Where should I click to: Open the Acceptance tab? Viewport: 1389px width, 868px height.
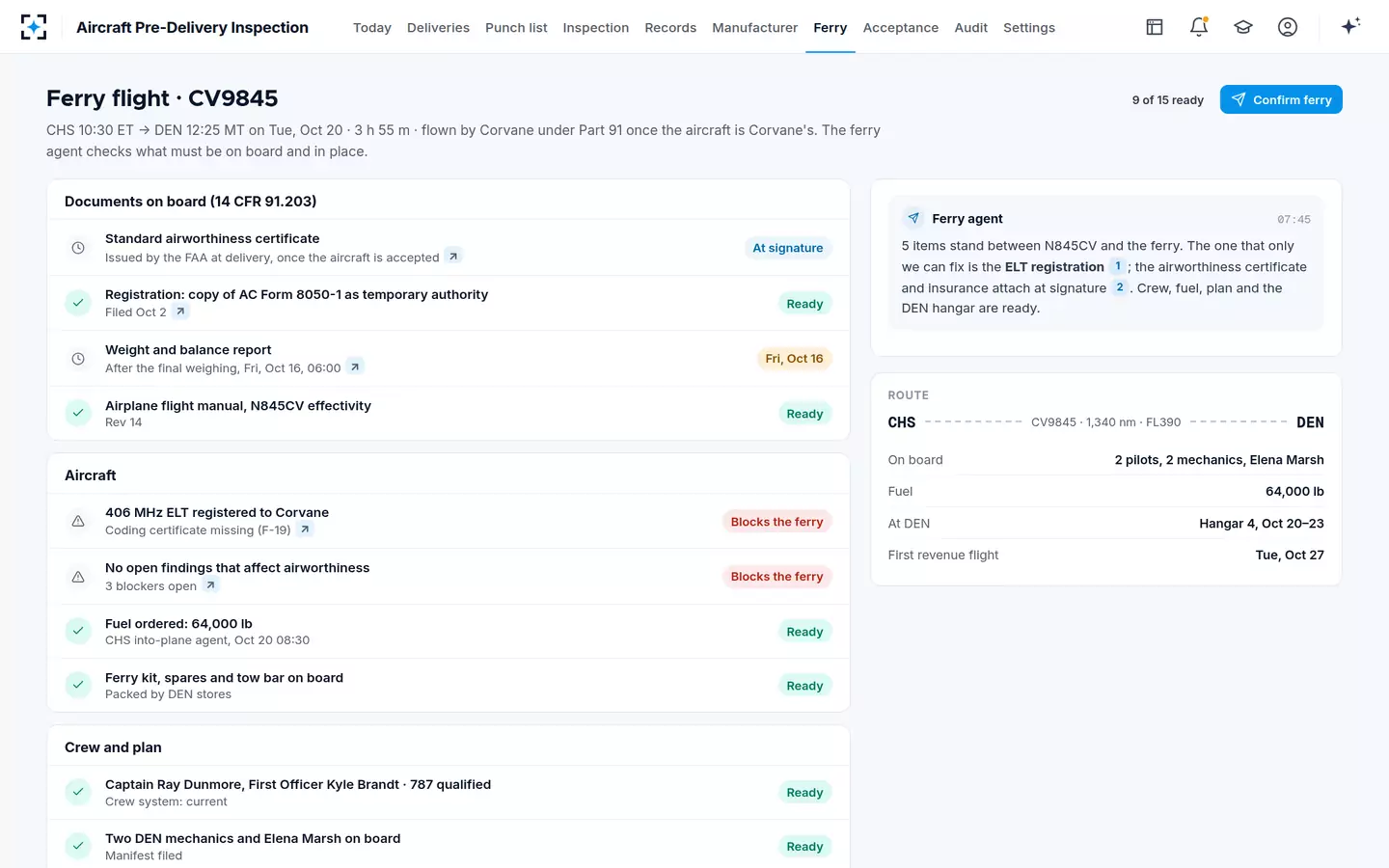pos(901,28)
